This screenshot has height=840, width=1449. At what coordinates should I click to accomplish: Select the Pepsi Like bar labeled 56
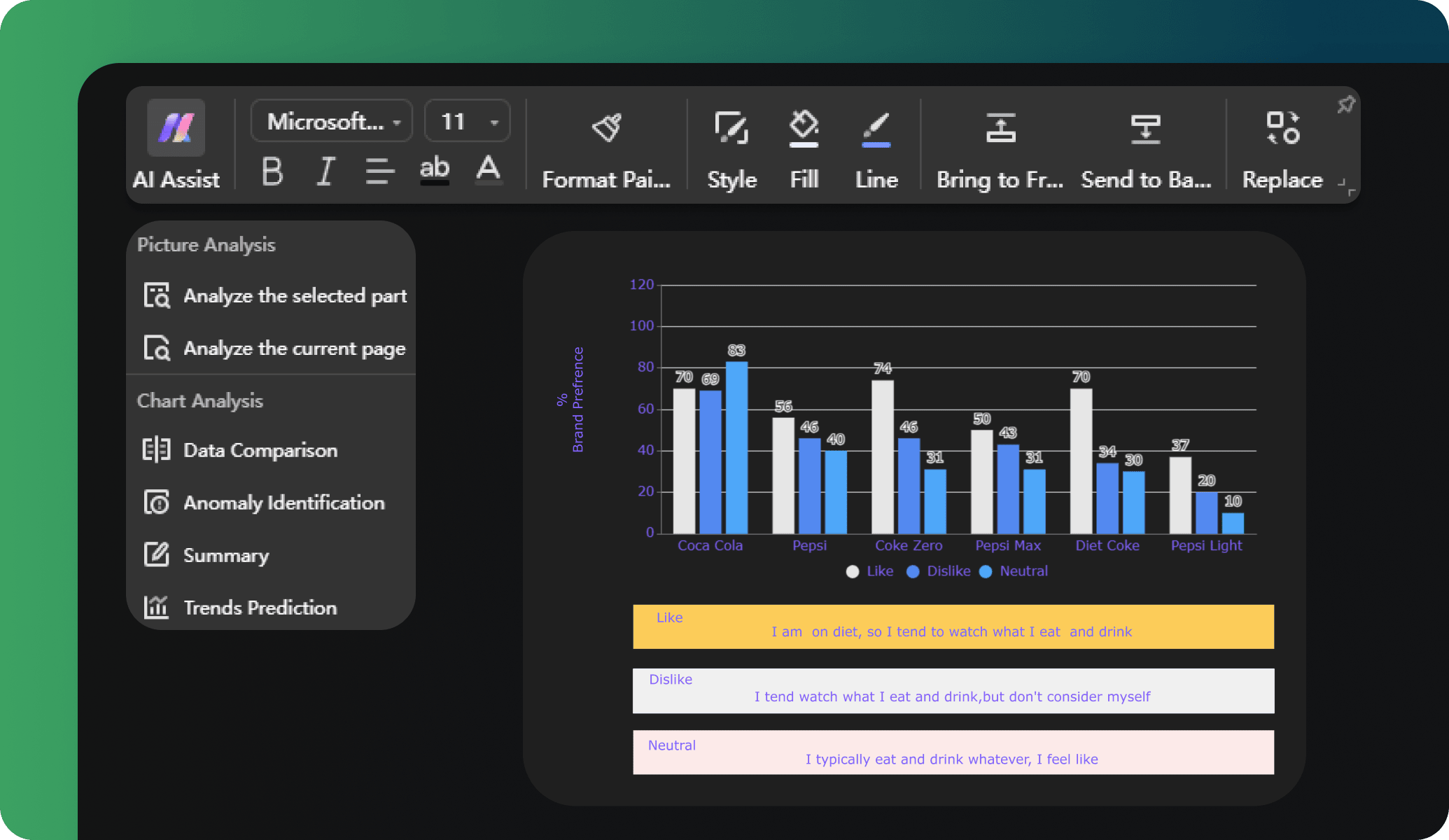tap(783, 476)
